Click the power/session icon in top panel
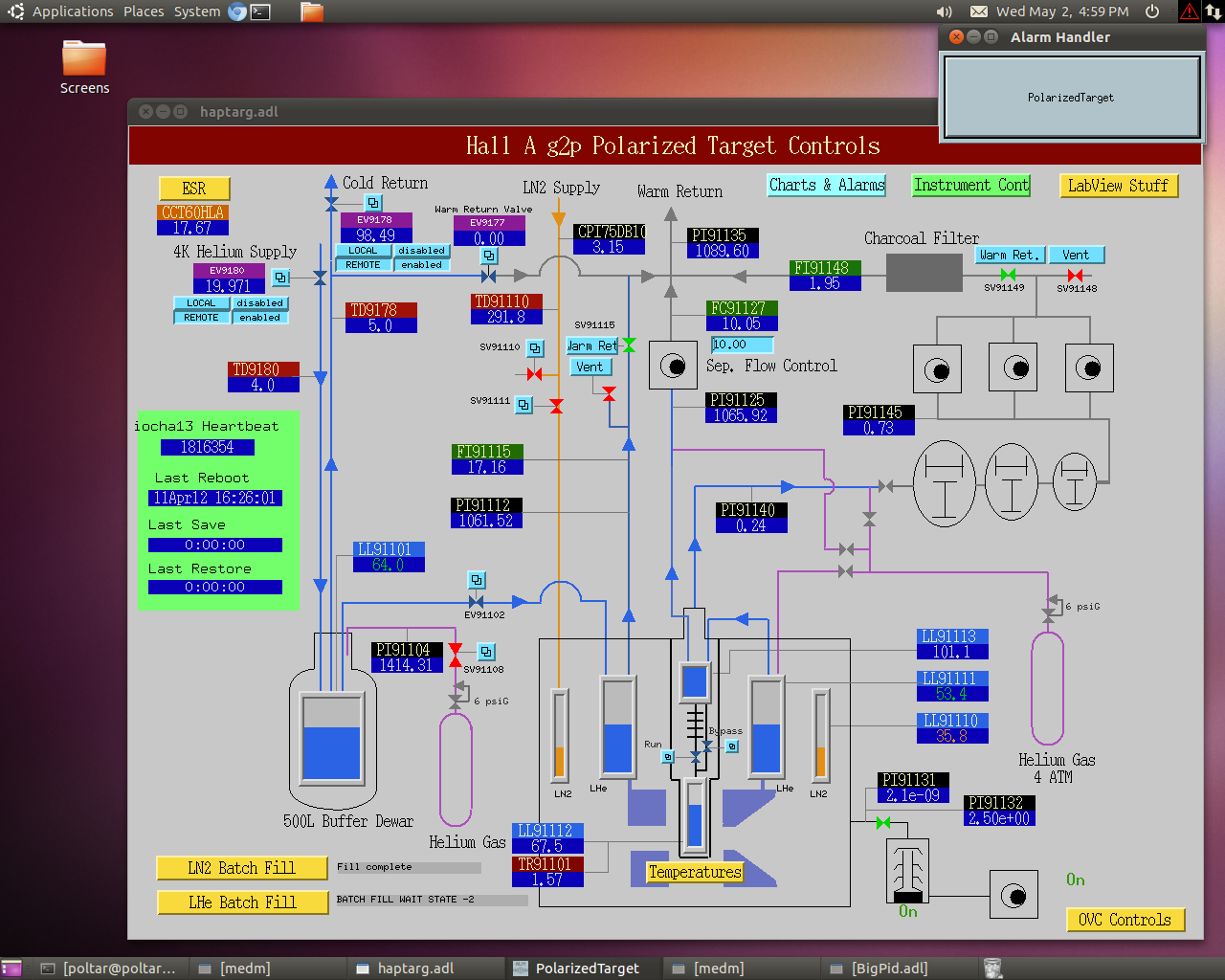This screenshot has width=1225, height=980. [x=1152, y=11]
